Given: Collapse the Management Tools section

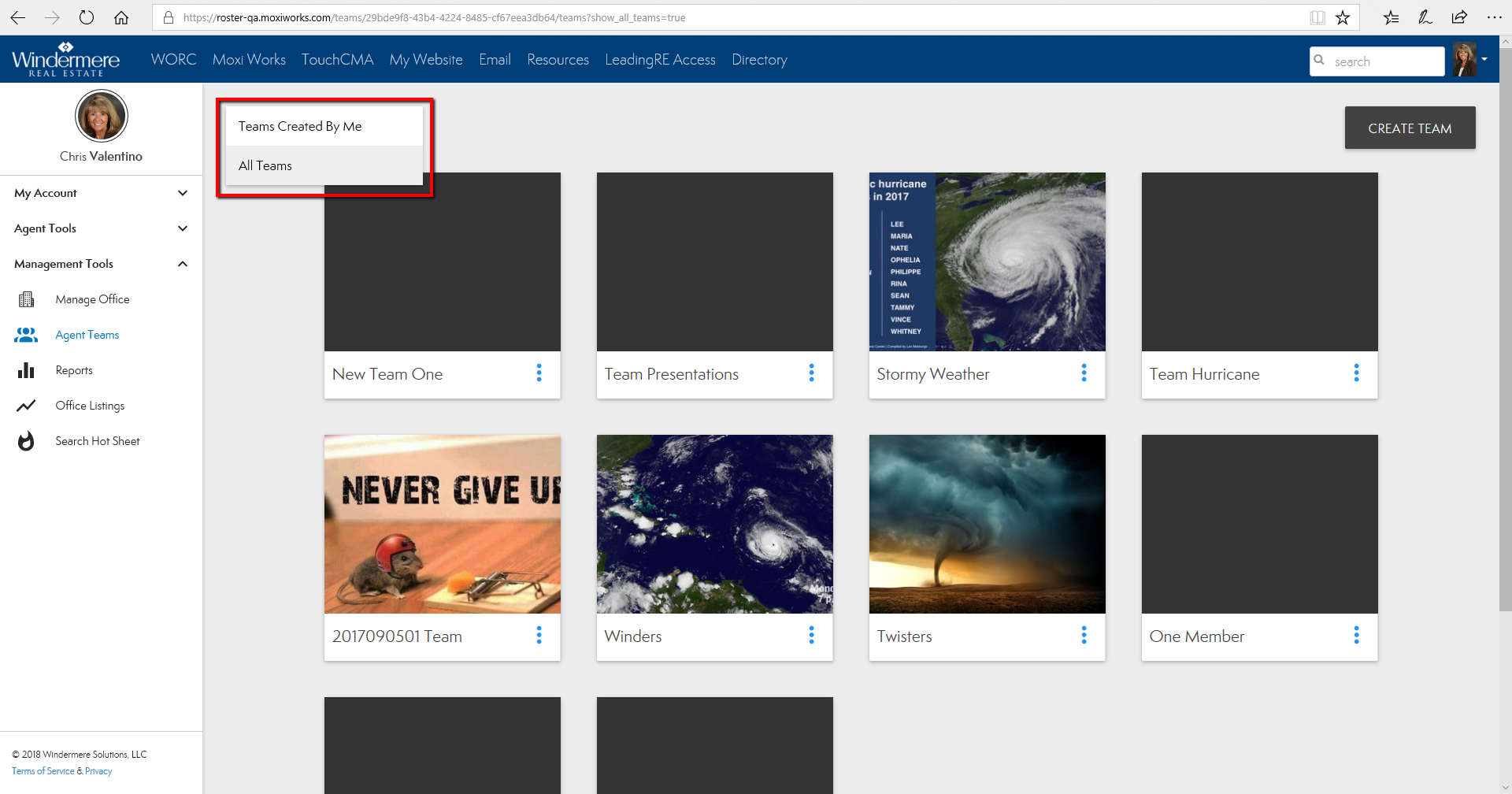Looking at the screenshot, I should (183, 264).
